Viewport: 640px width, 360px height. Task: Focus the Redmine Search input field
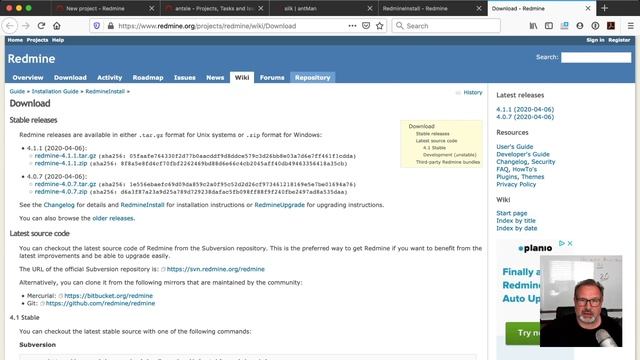(x=596, y=58)
